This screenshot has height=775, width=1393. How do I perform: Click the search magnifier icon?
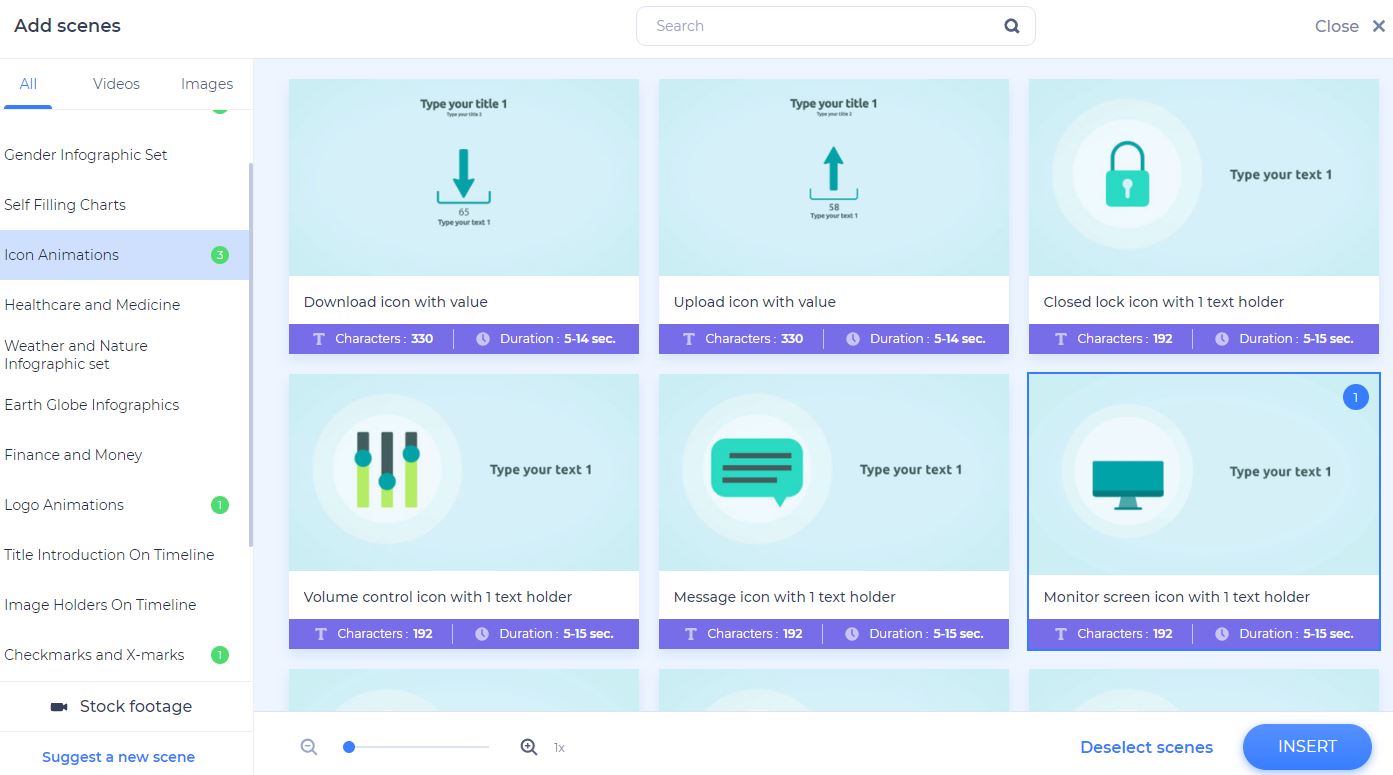pos(1010,25)
